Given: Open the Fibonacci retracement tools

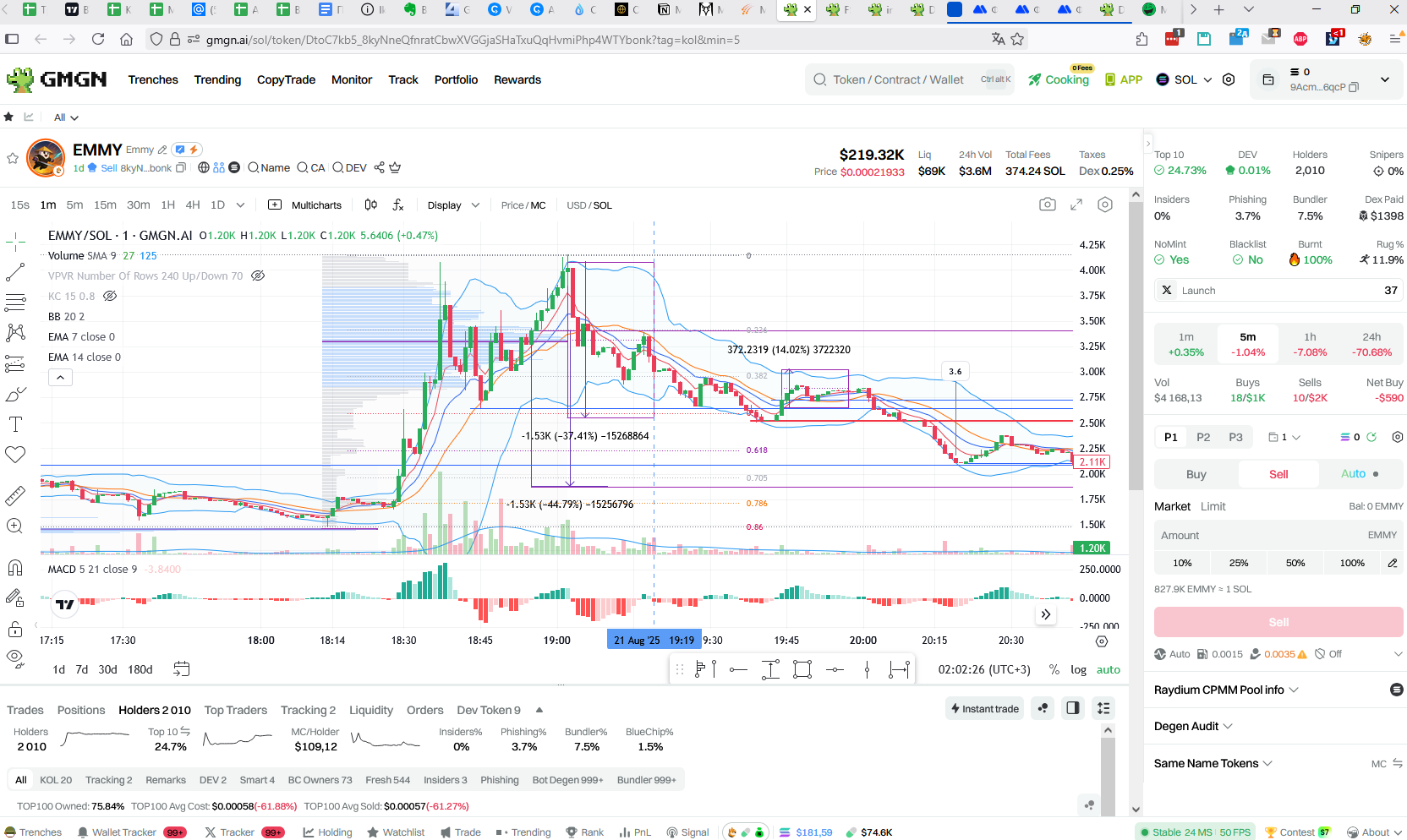Looking at the screenshot, I should tap(15, 303).
